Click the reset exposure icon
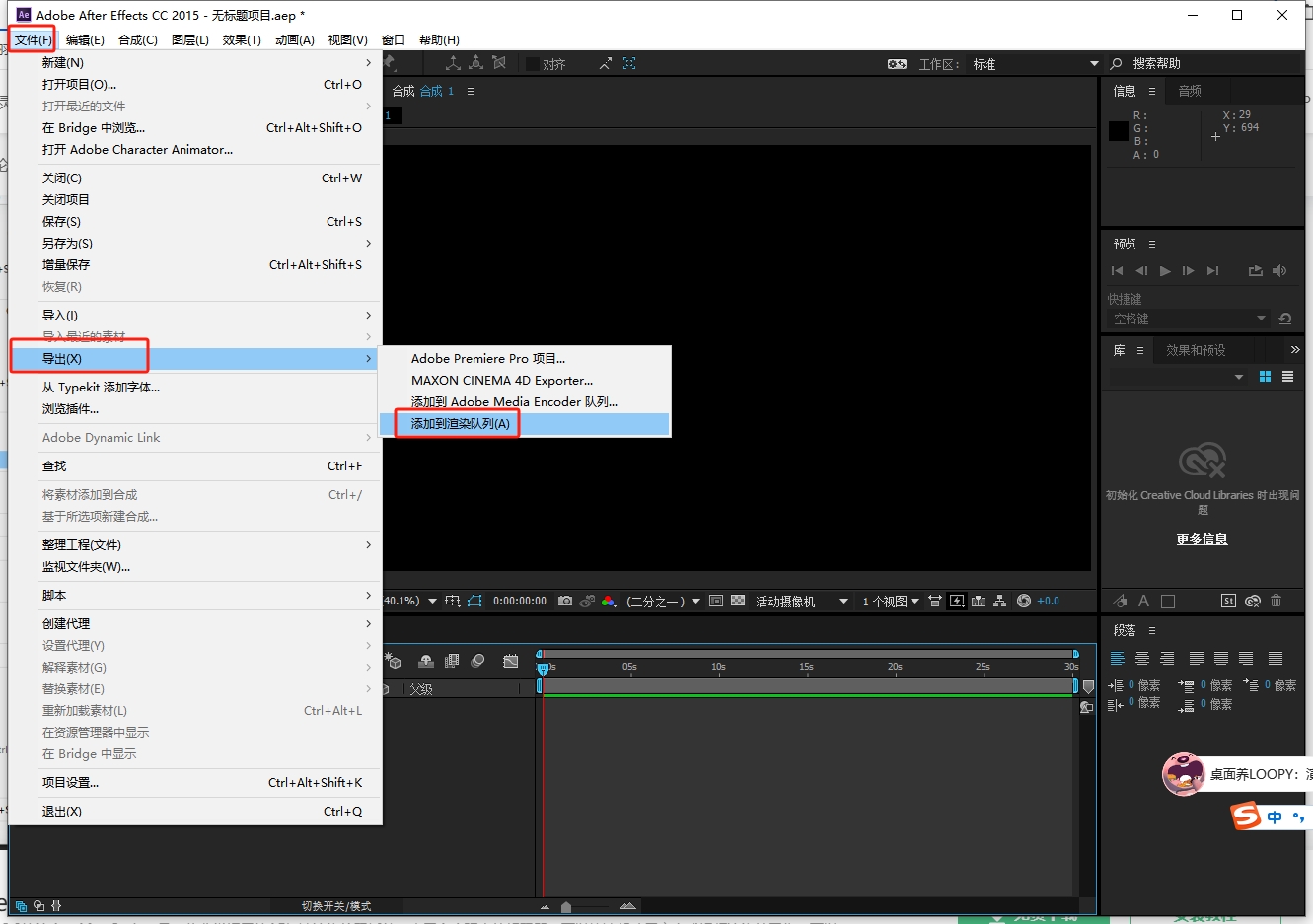The height and width of the screenshot is (924, 1313). 1023,601
